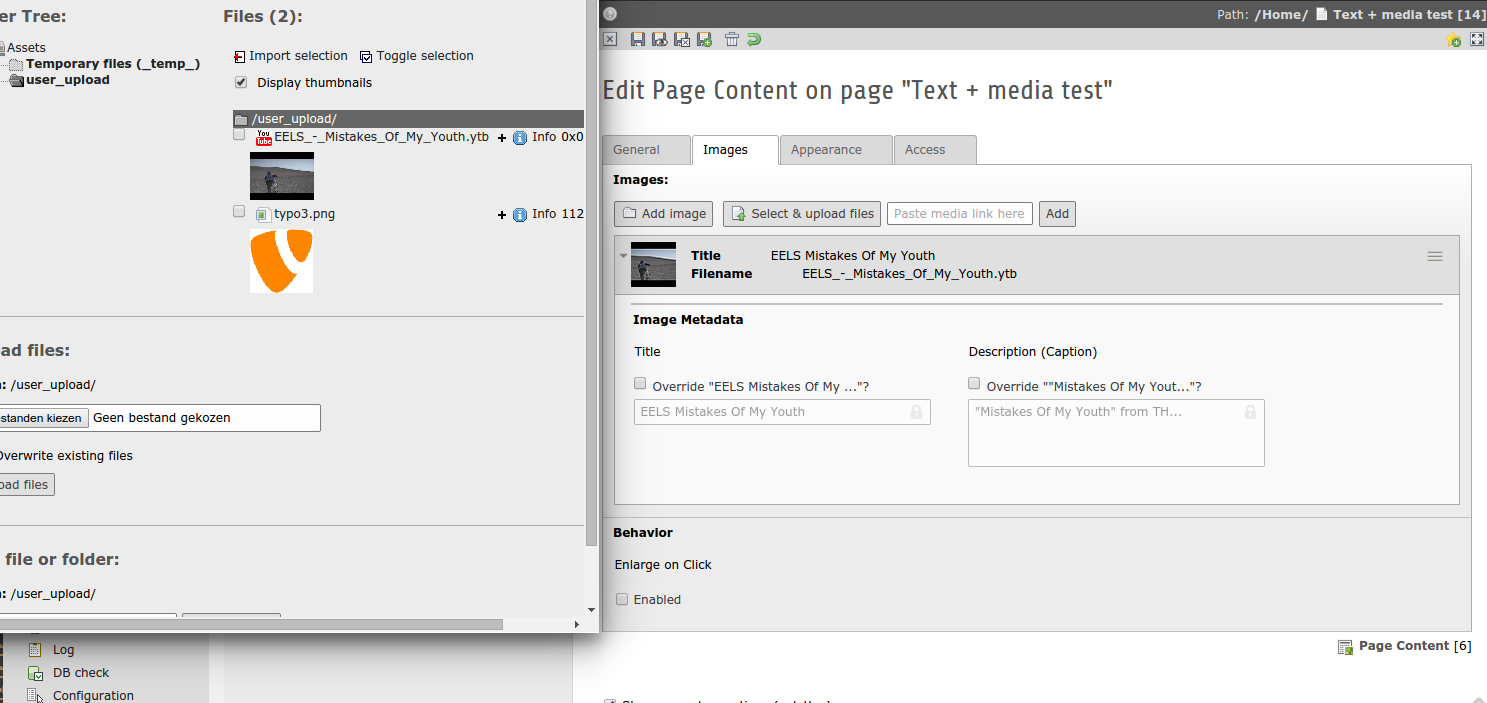Viewport: 1487px width, 703px height.
Task: Click the EELS video thumbnail in file list
Action: coord(282,176)
